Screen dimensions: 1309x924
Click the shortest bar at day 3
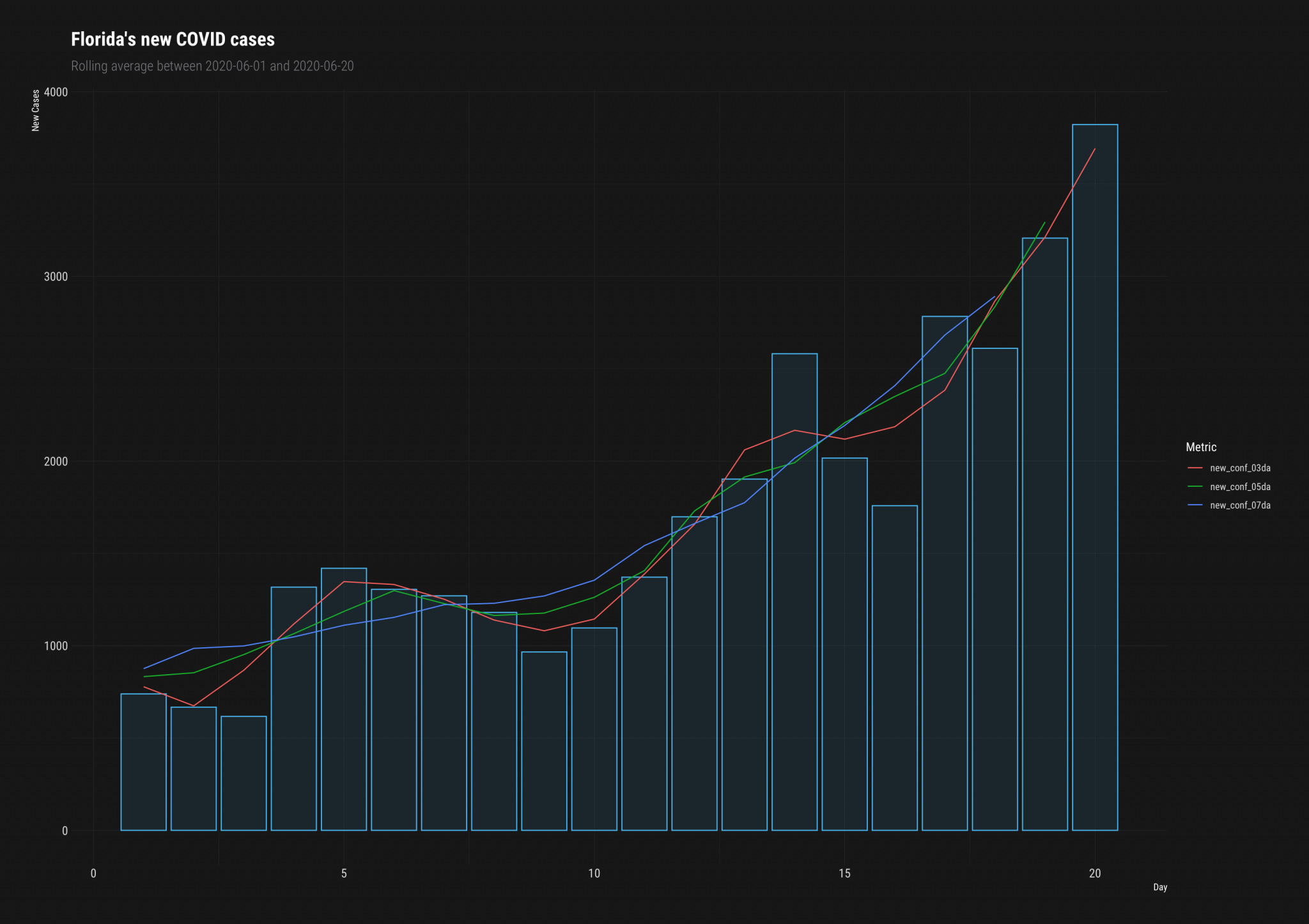tap(244, 773)
